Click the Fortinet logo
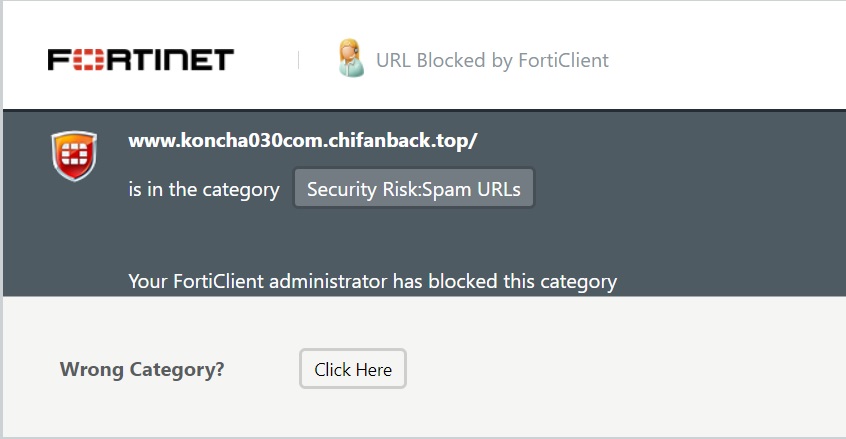The height and width of the screenshot is (439, 846). click(x=140, y=60)
